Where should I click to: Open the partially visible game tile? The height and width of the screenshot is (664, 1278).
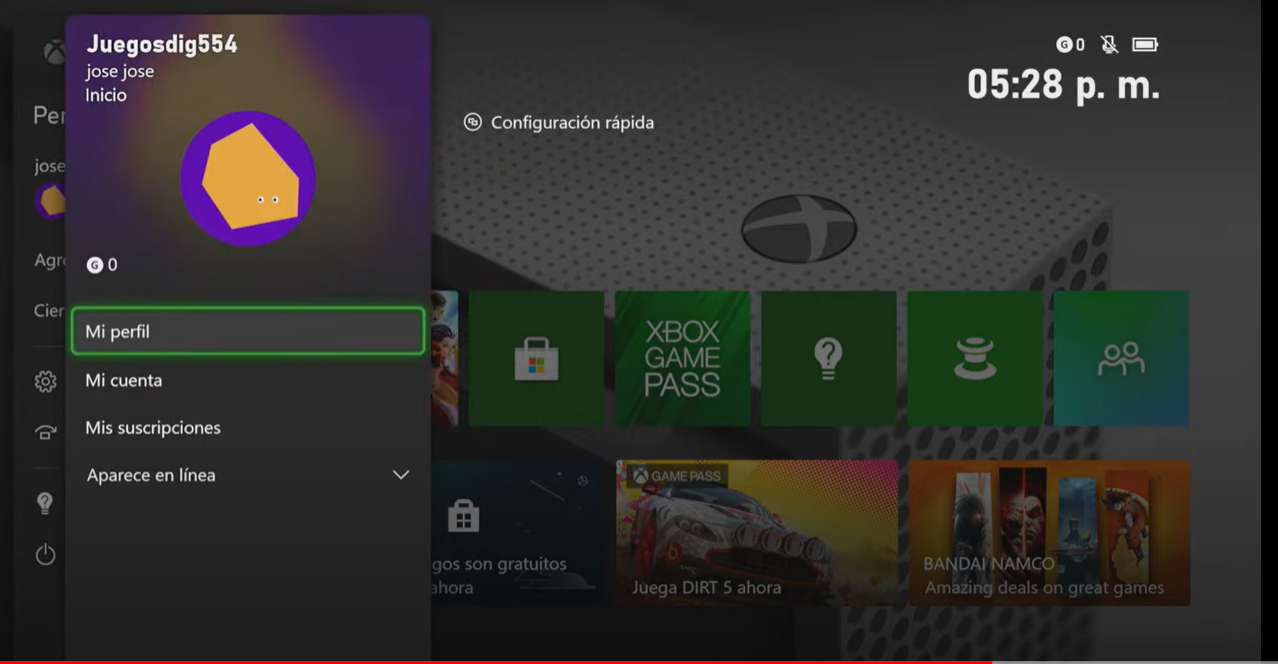coord(444,358)
